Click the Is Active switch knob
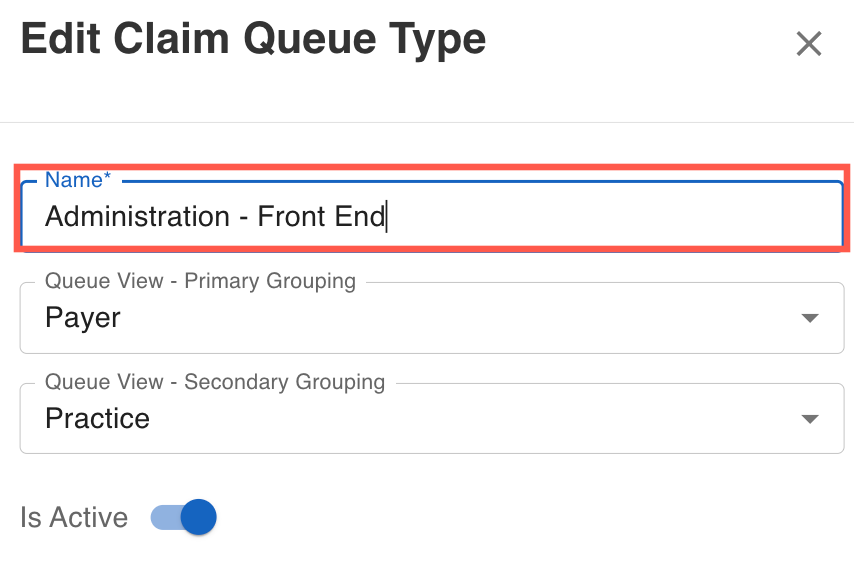This screenshot has height=566, width=854. click(199, 517)
